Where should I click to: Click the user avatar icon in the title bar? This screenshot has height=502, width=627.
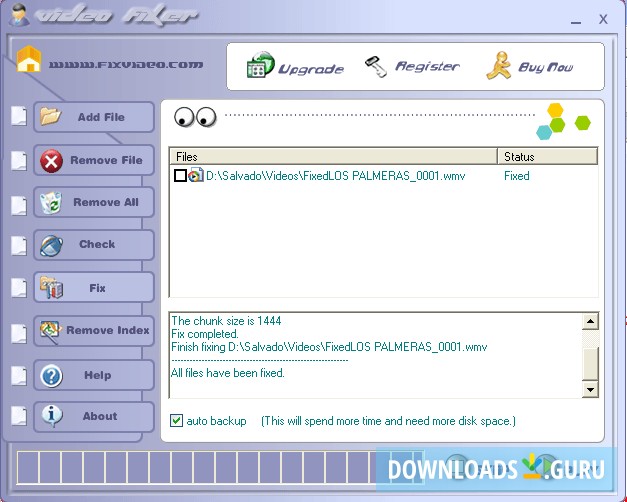click(x=18, y=15)
